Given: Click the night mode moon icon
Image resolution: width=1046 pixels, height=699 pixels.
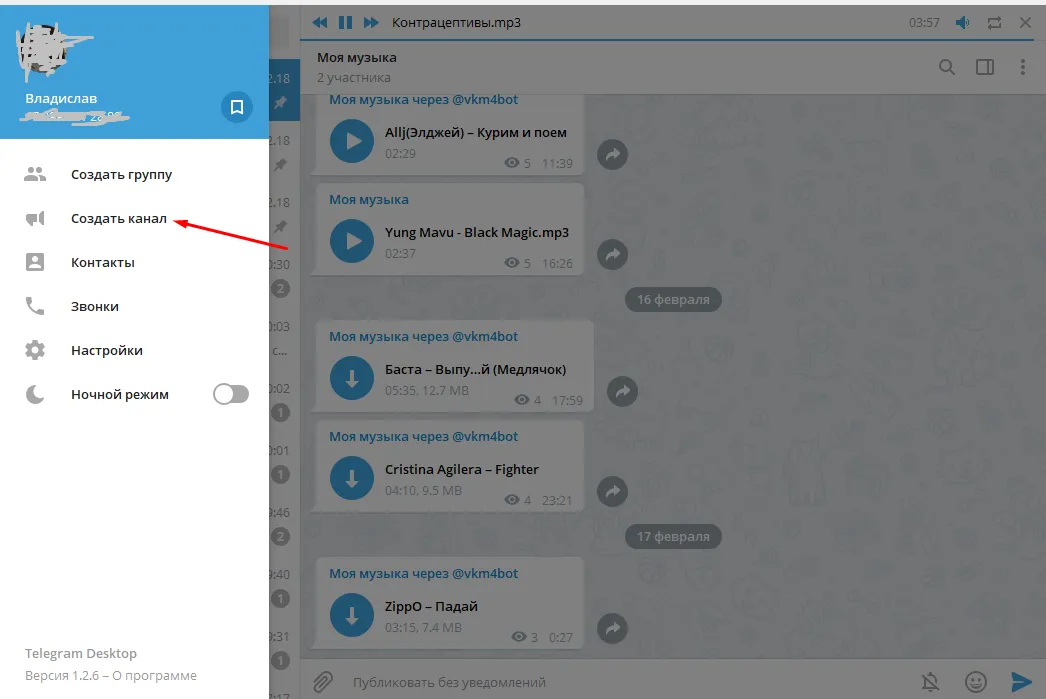Looking at the screenshot, I should (35, 394).
